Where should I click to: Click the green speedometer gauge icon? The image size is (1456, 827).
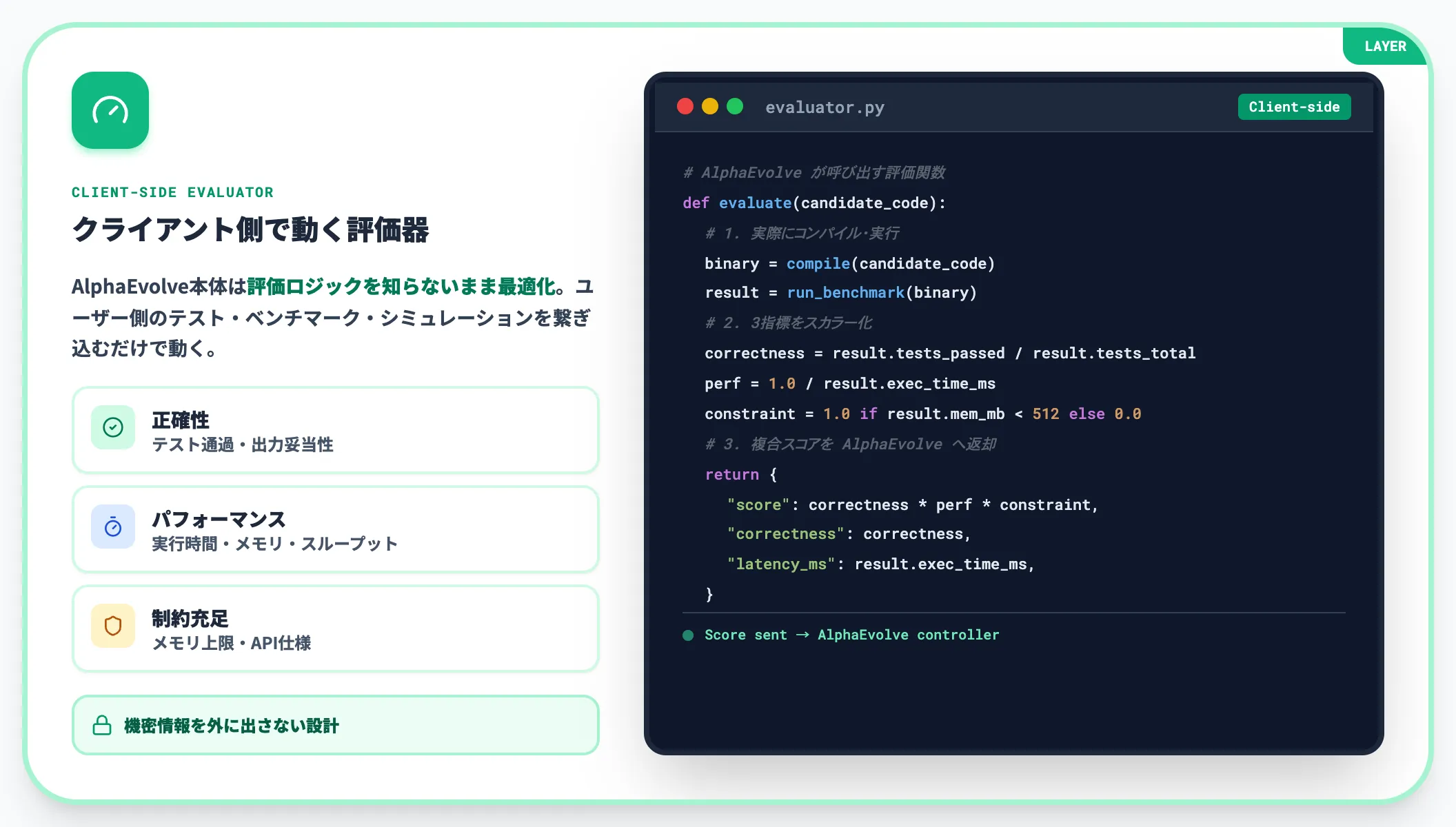110,110
